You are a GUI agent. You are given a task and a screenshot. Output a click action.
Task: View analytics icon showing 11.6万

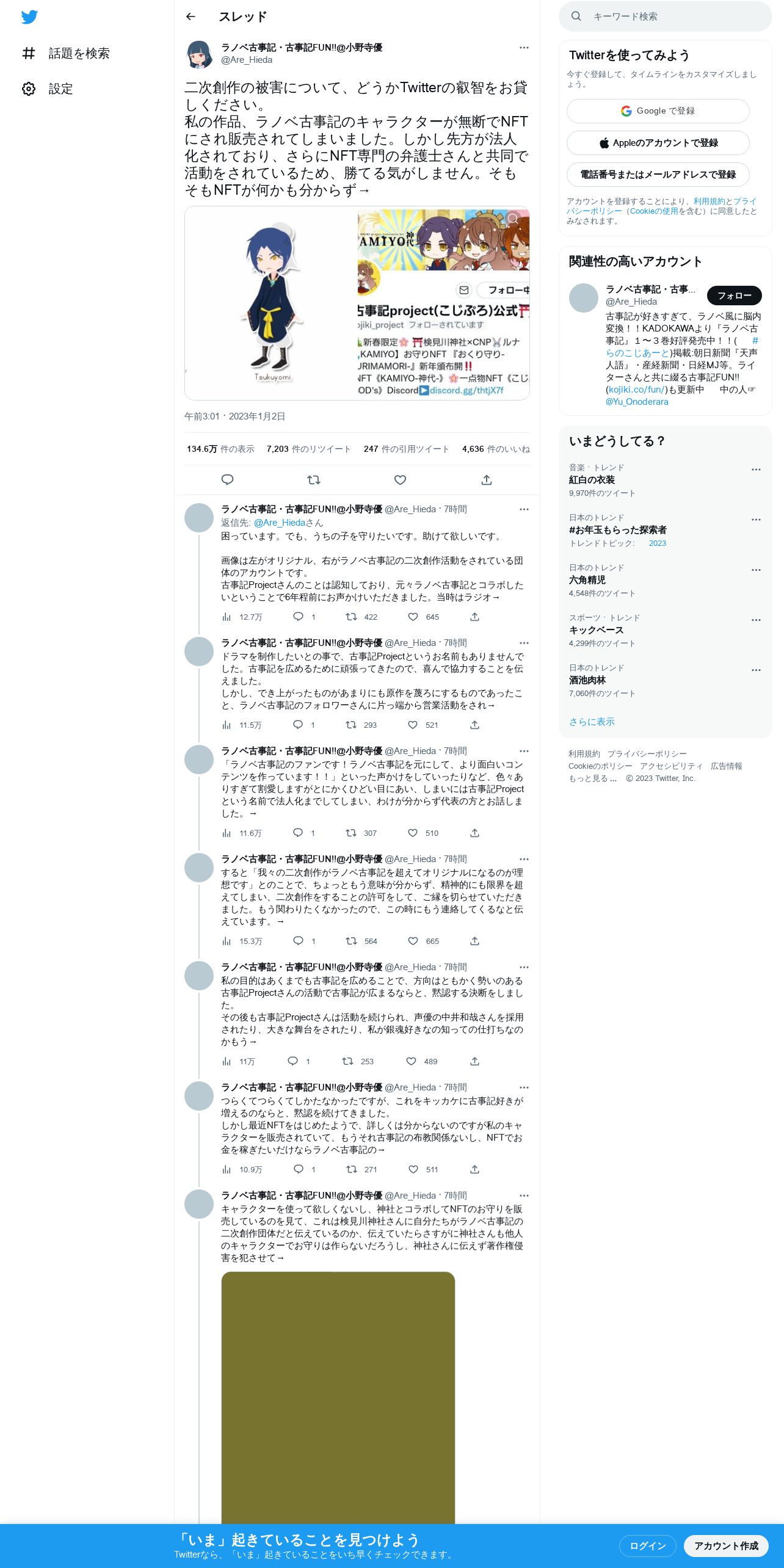tap(227, 833)
